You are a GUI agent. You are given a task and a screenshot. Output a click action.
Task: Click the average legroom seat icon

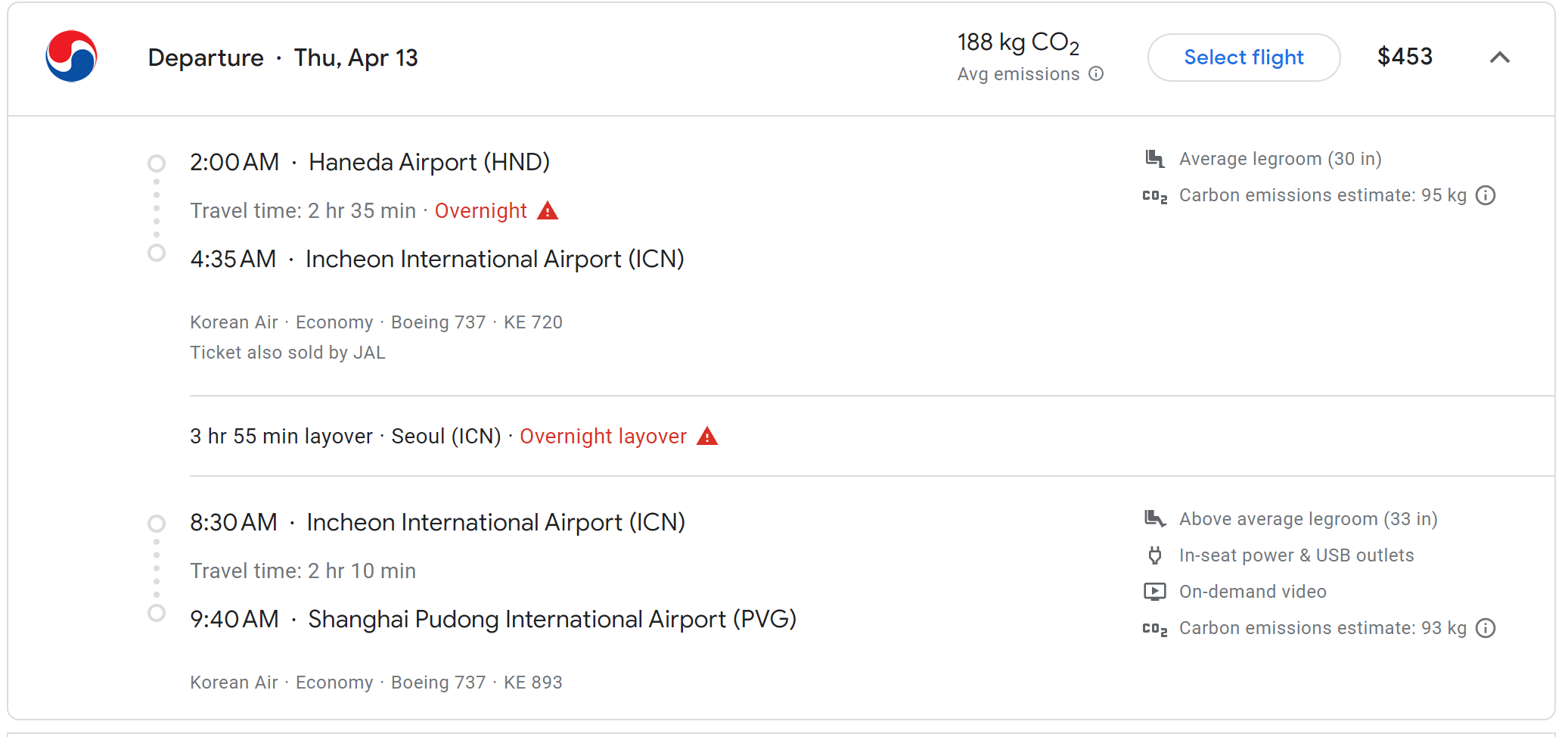point(1154,159)
